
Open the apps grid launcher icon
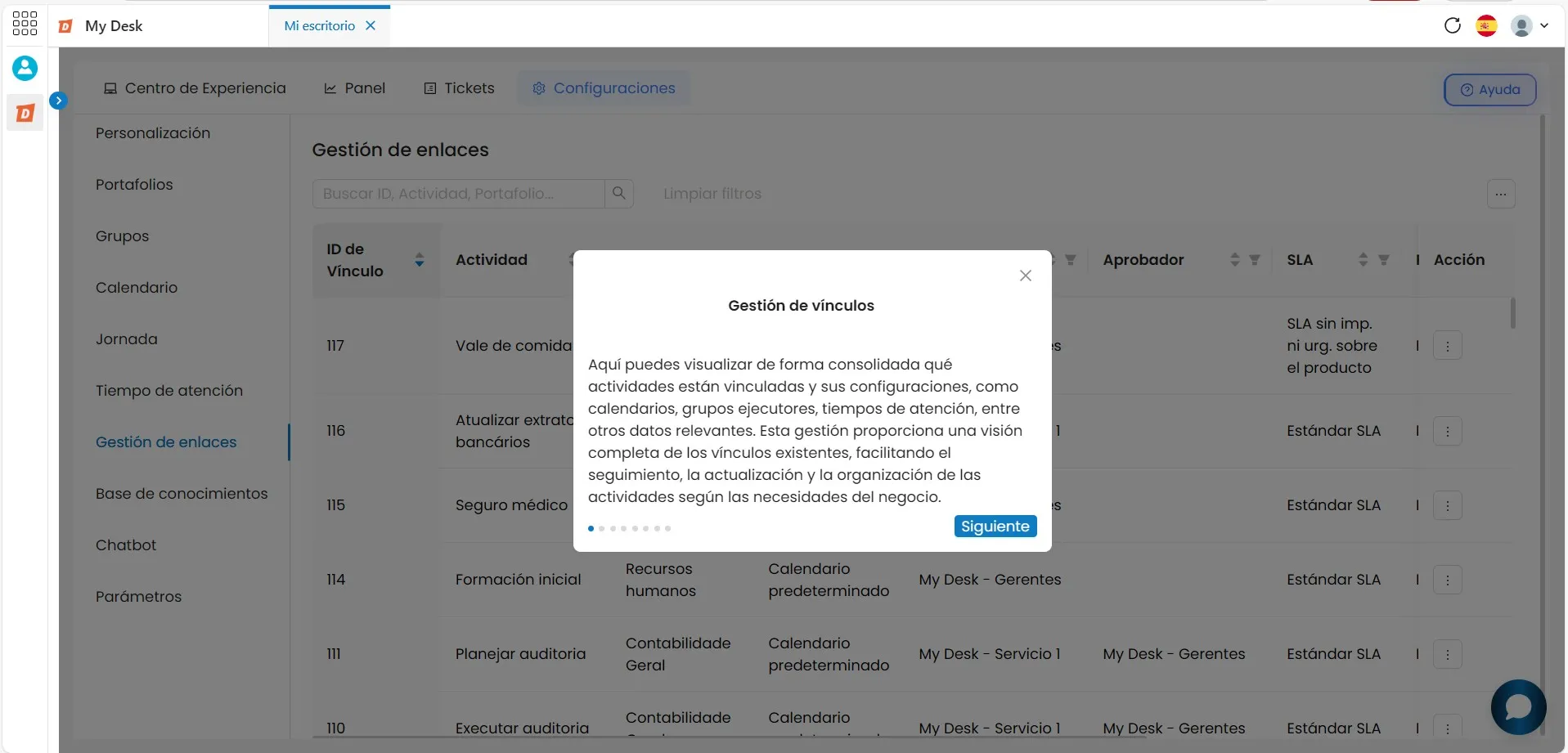pos(25,23)
